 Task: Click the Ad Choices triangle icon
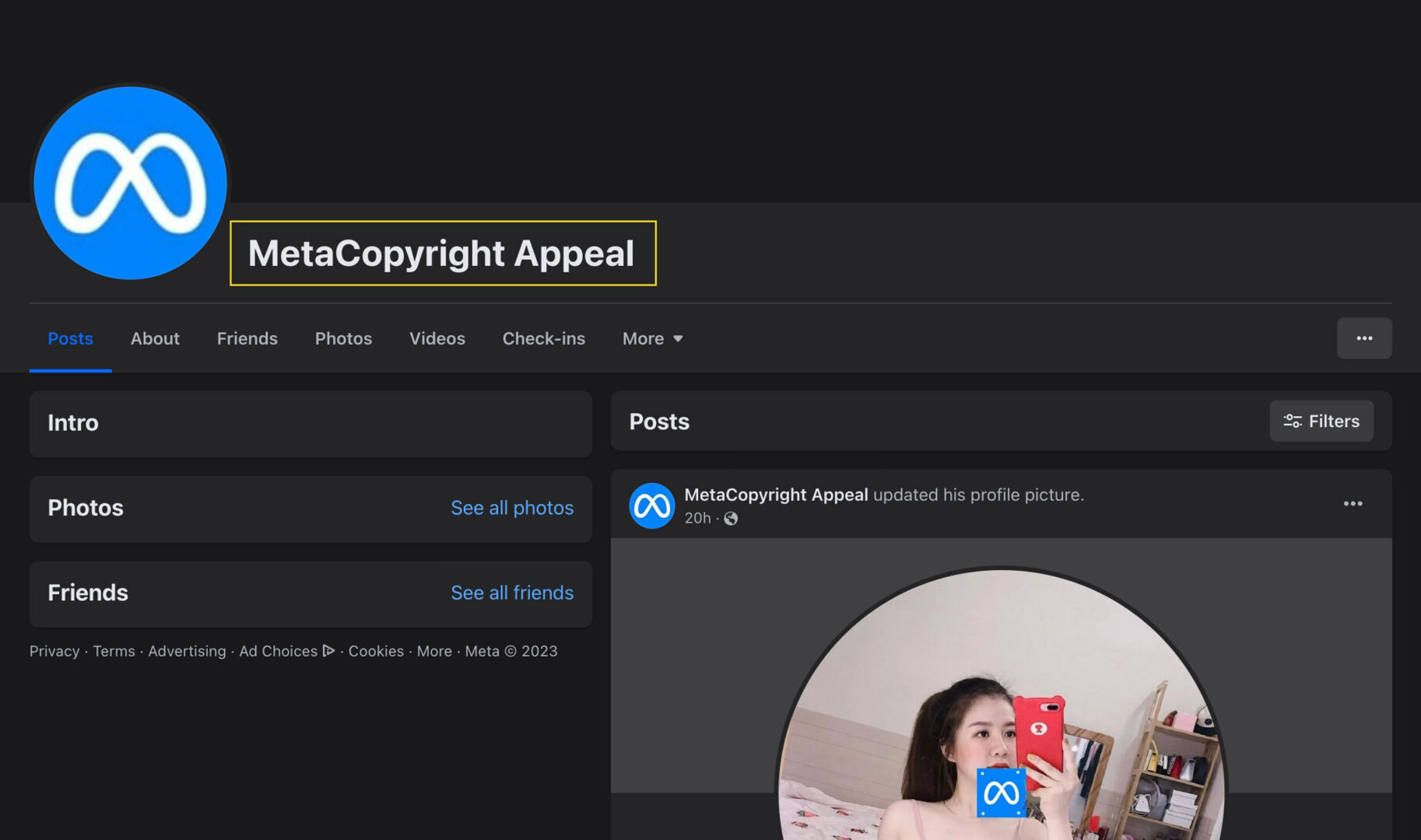pos(328,651)
